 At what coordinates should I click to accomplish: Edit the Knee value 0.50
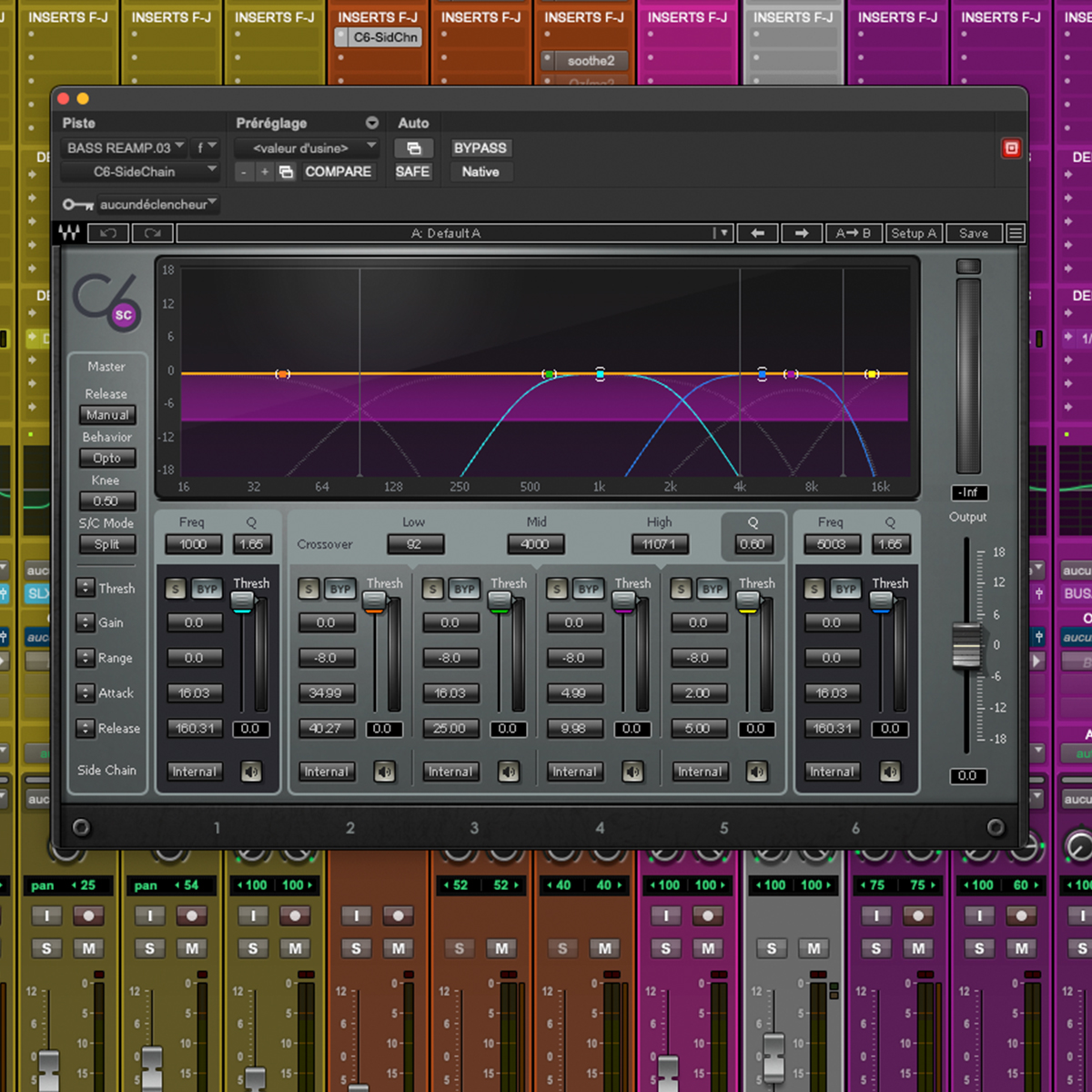pyautogui.click(x=107, y=501)
